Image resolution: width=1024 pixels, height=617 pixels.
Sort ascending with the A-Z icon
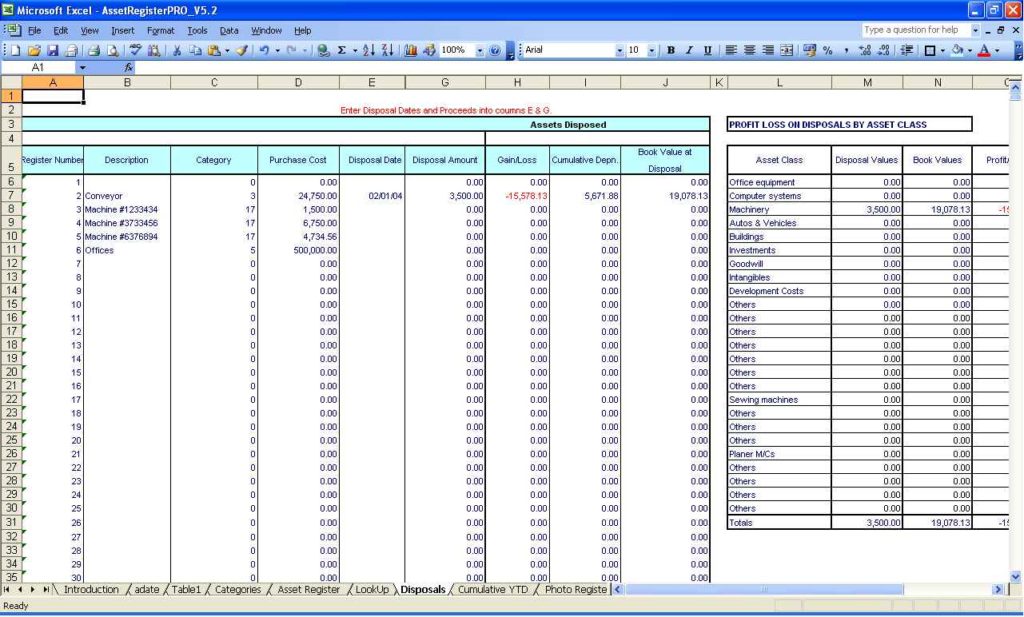pos(367,50)
